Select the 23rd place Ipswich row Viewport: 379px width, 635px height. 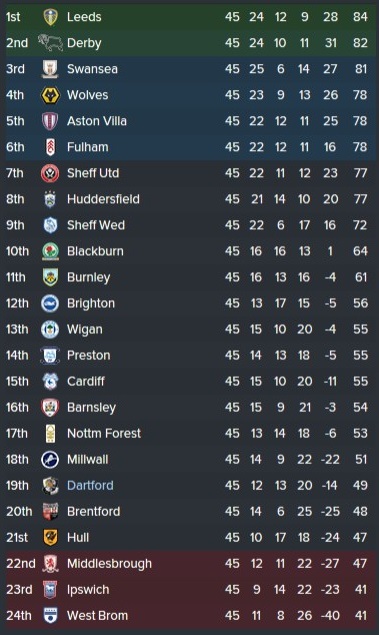coord(190,590)
